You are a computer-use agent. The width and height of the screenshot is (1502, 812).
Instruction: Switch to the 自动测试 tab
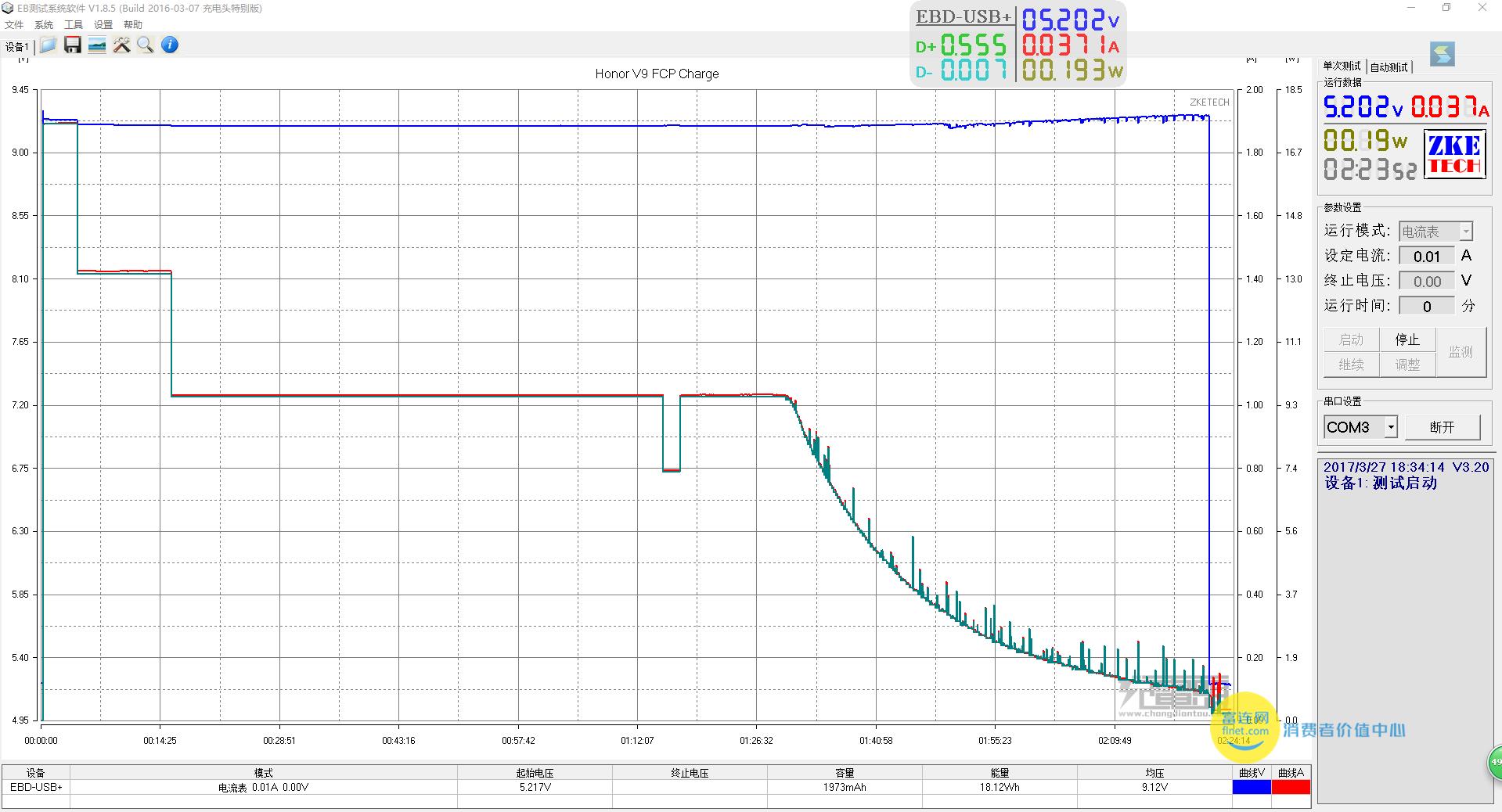(x=1389, y=67)
